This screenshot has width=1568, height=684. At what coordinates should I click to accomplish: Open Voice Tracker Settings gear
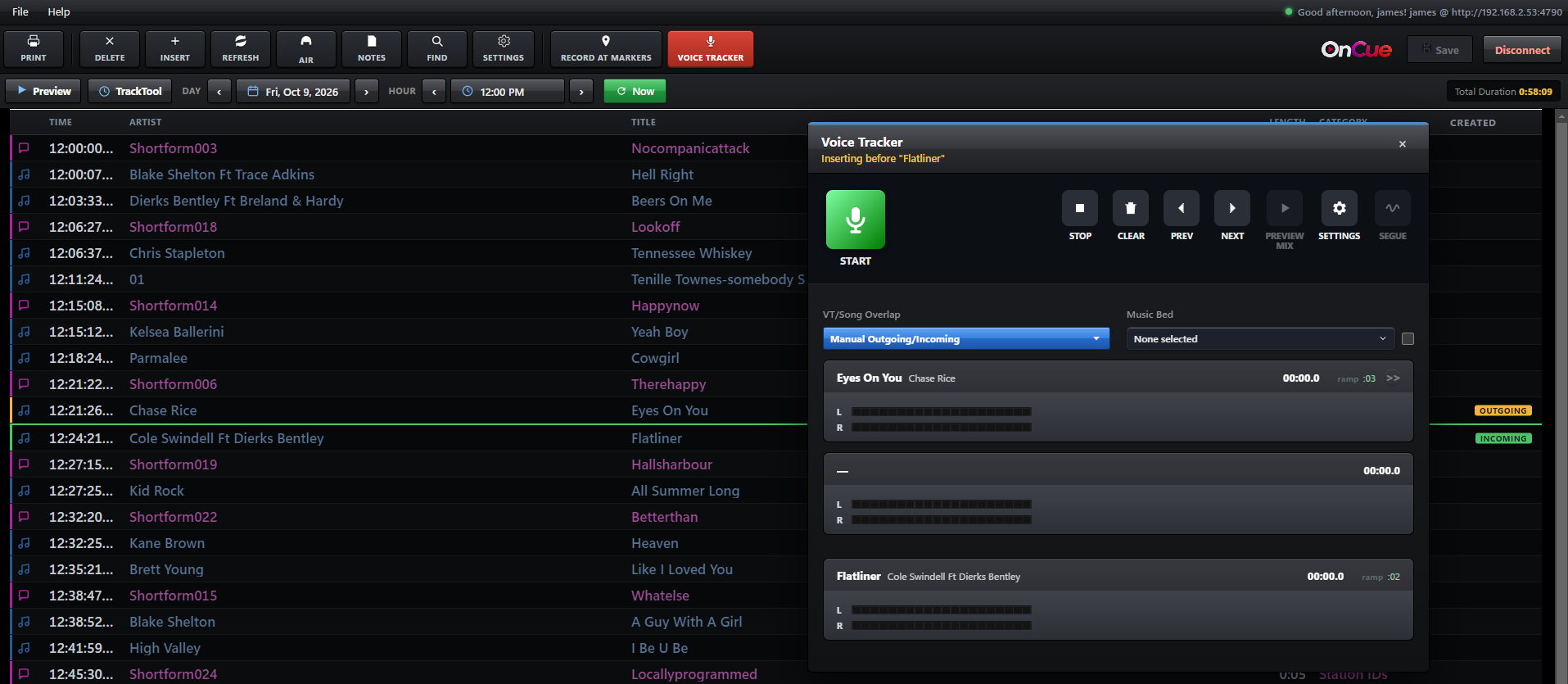coord(1340,208)
